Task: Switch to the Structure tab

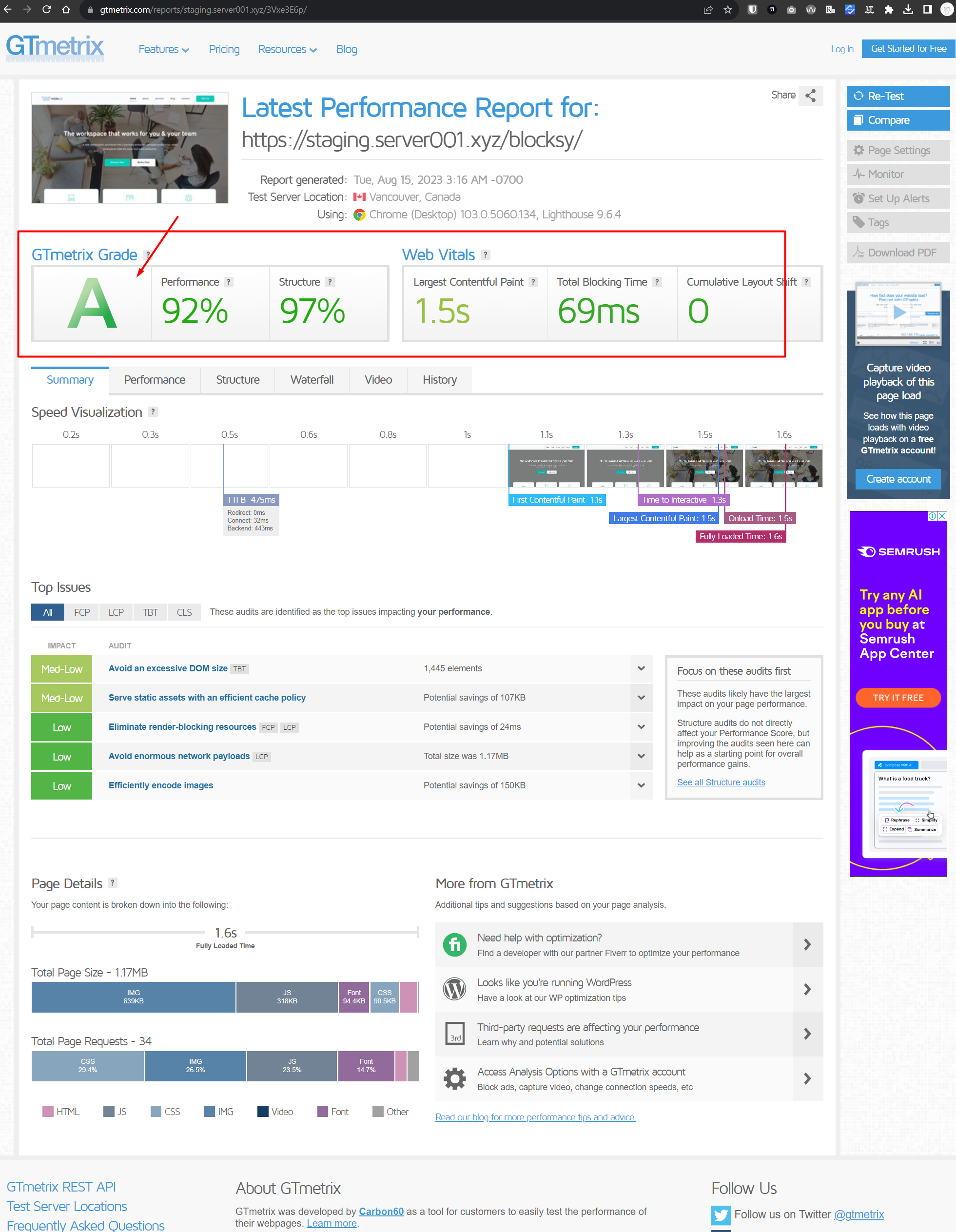Action: pos(237,380)
